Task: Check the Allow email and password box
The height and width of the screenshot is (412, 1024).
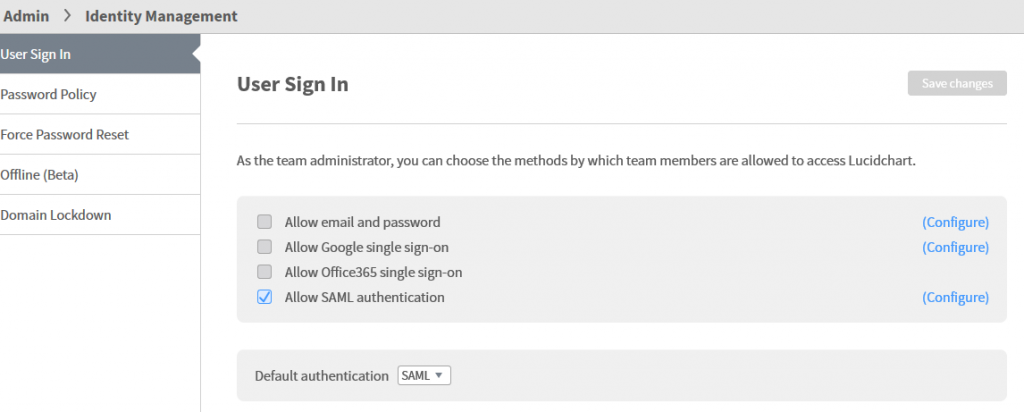Action: tap(264, 222)
